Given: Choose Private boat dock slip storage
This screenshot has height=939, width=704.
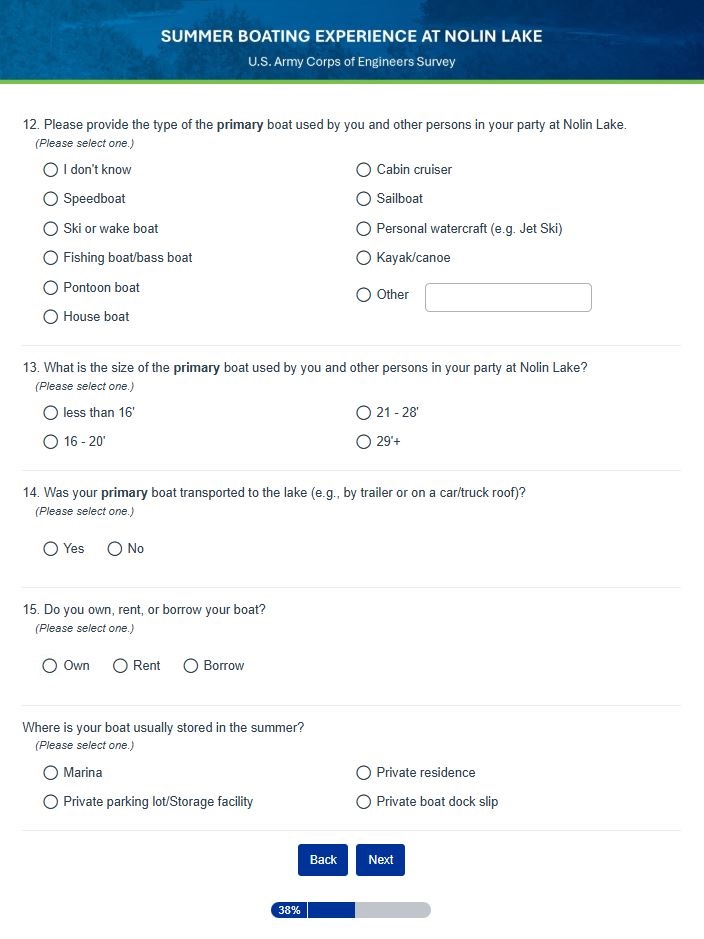Looking at the screenshot, I should 364,802.
